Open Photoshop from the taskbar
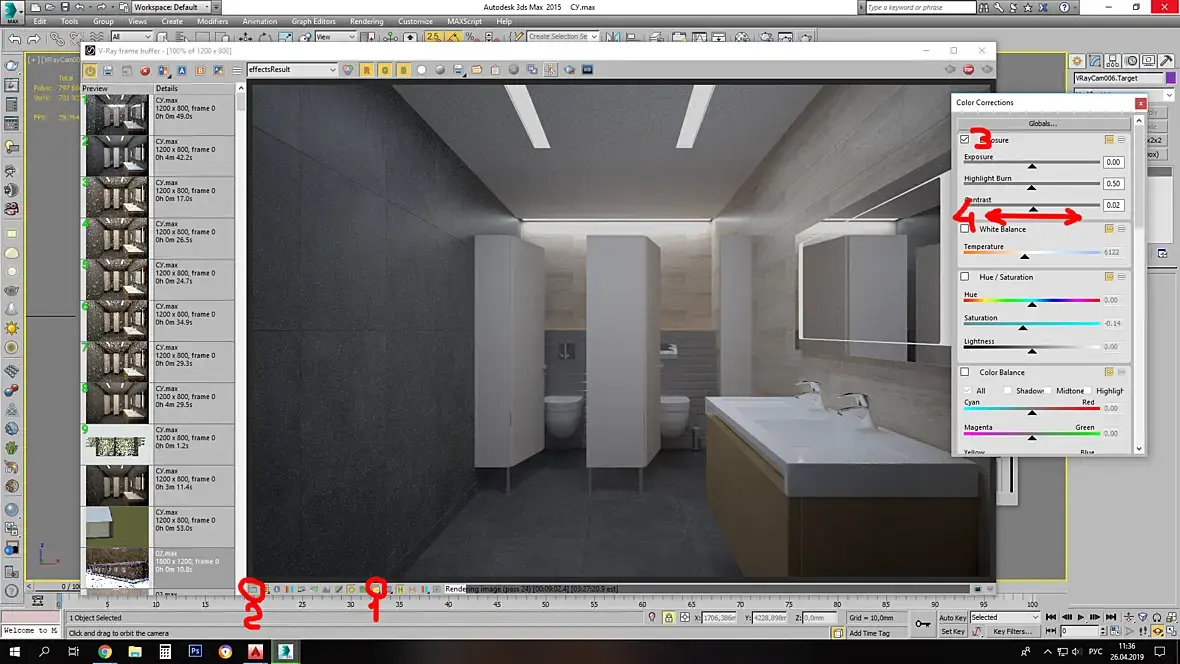This screenshot has height=664, width=1180. (x=195, y=651)
